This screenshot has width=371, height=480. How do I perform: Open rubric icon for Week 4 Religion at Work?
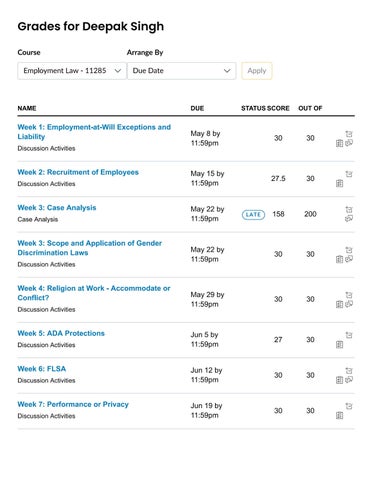[339, 304]
